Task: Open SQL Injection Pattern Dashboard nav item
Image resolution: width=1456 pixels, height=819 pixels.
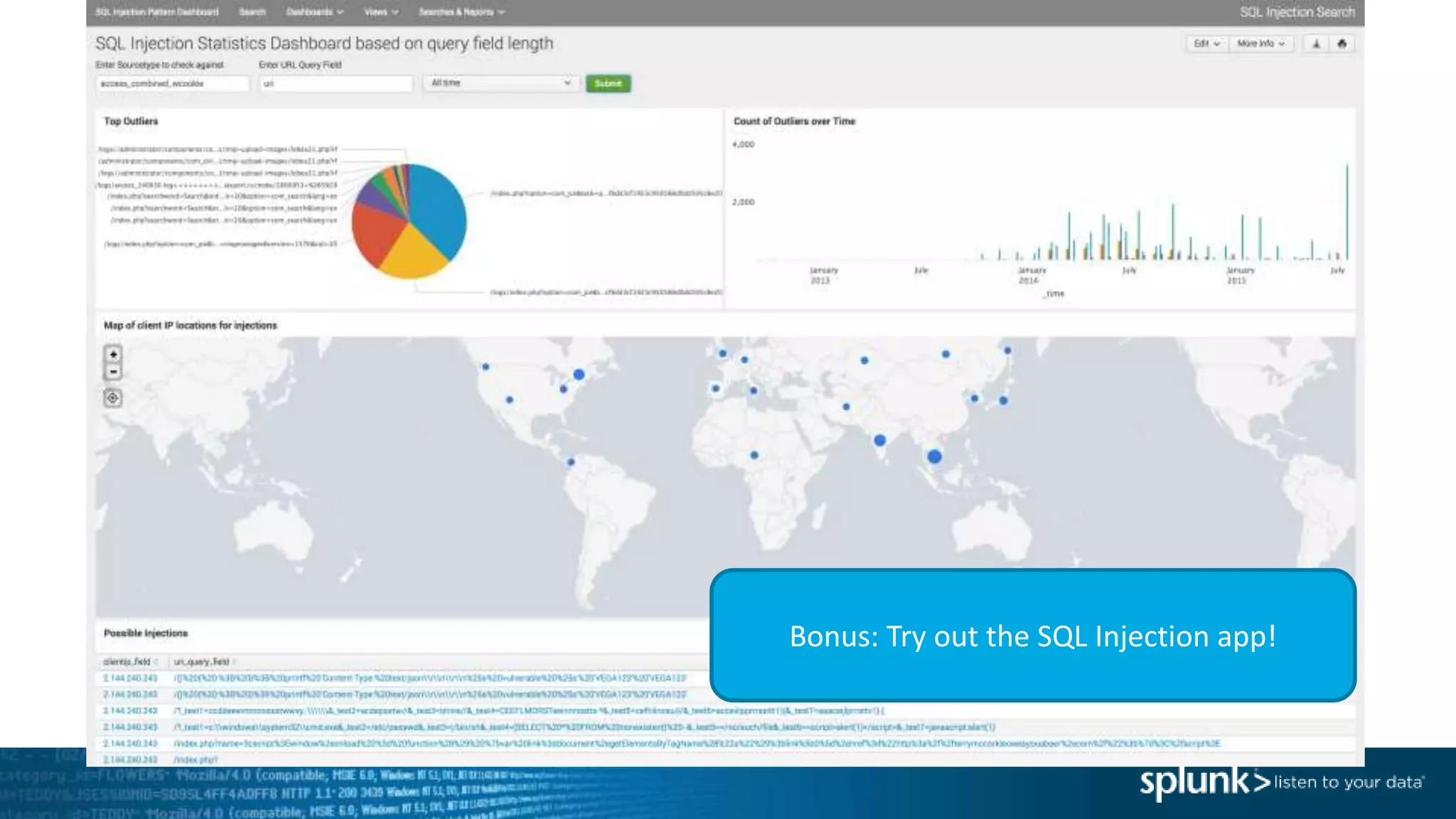Action: click(x=157, y=12)
